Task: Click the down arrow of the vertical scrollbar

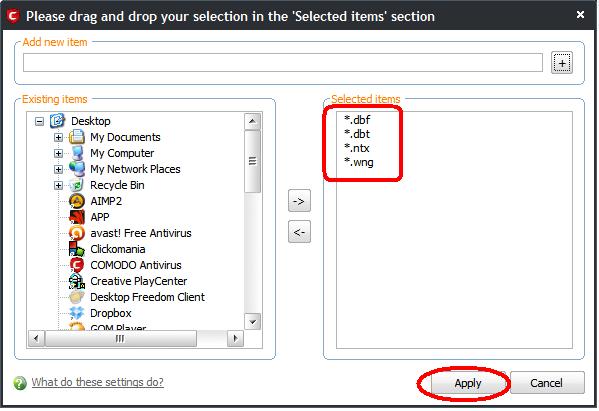Action: click(253, 322)
